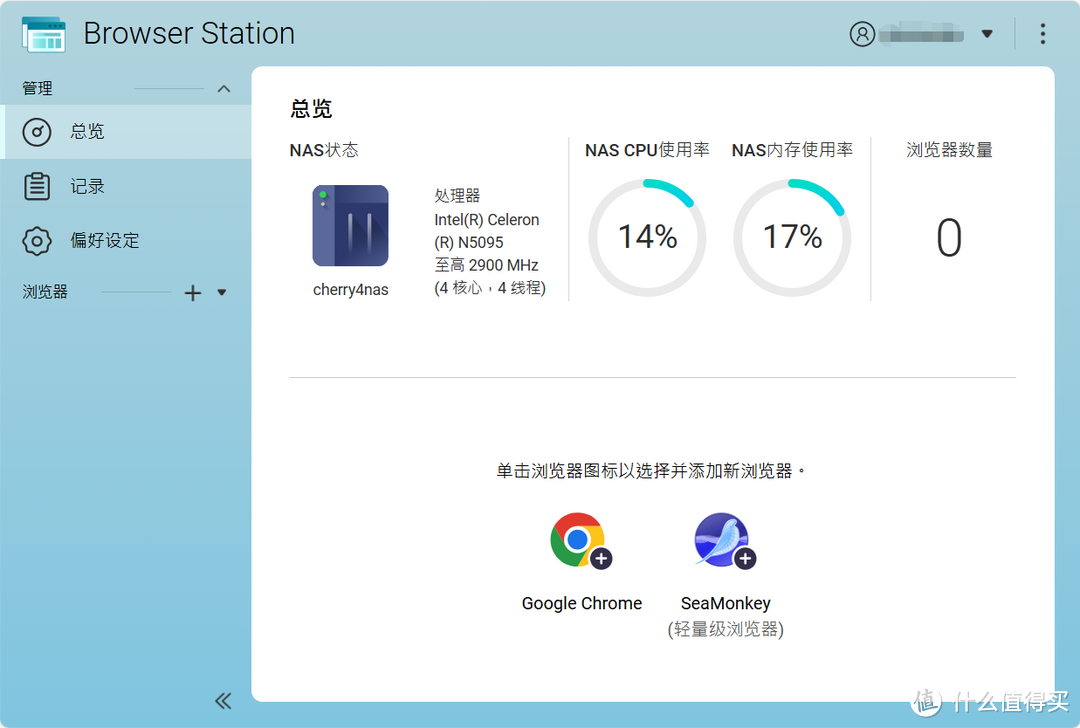Open the Browser Station logo icon
This screenshot has width=1080, height=728.
[x=44, y=33]
